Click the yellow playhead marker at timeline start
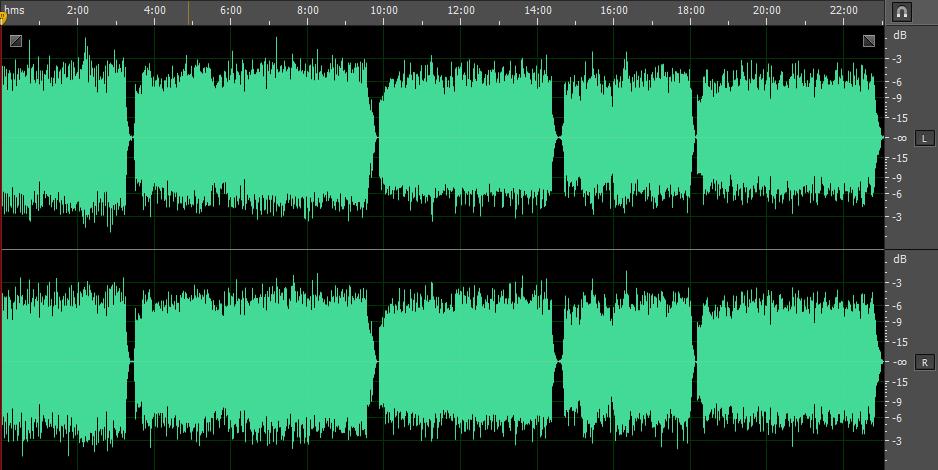This screenshot has height=470, width=938. (2, 17)
